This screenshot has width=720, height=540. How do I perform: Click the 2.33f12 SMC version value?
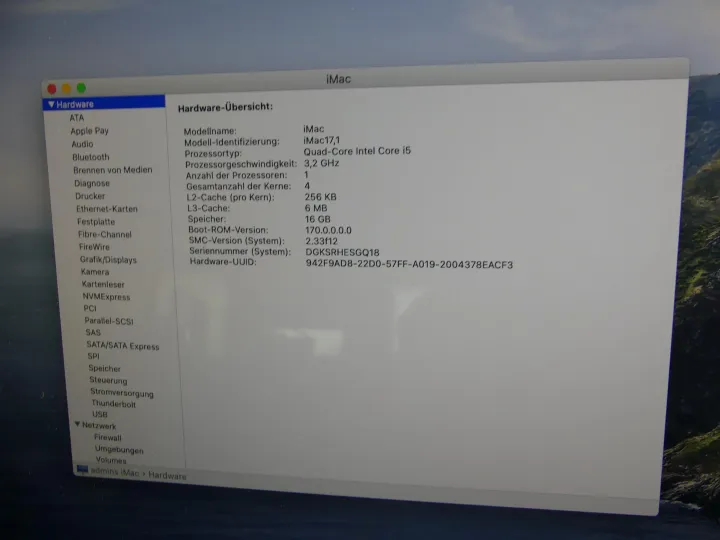[321, 241]
